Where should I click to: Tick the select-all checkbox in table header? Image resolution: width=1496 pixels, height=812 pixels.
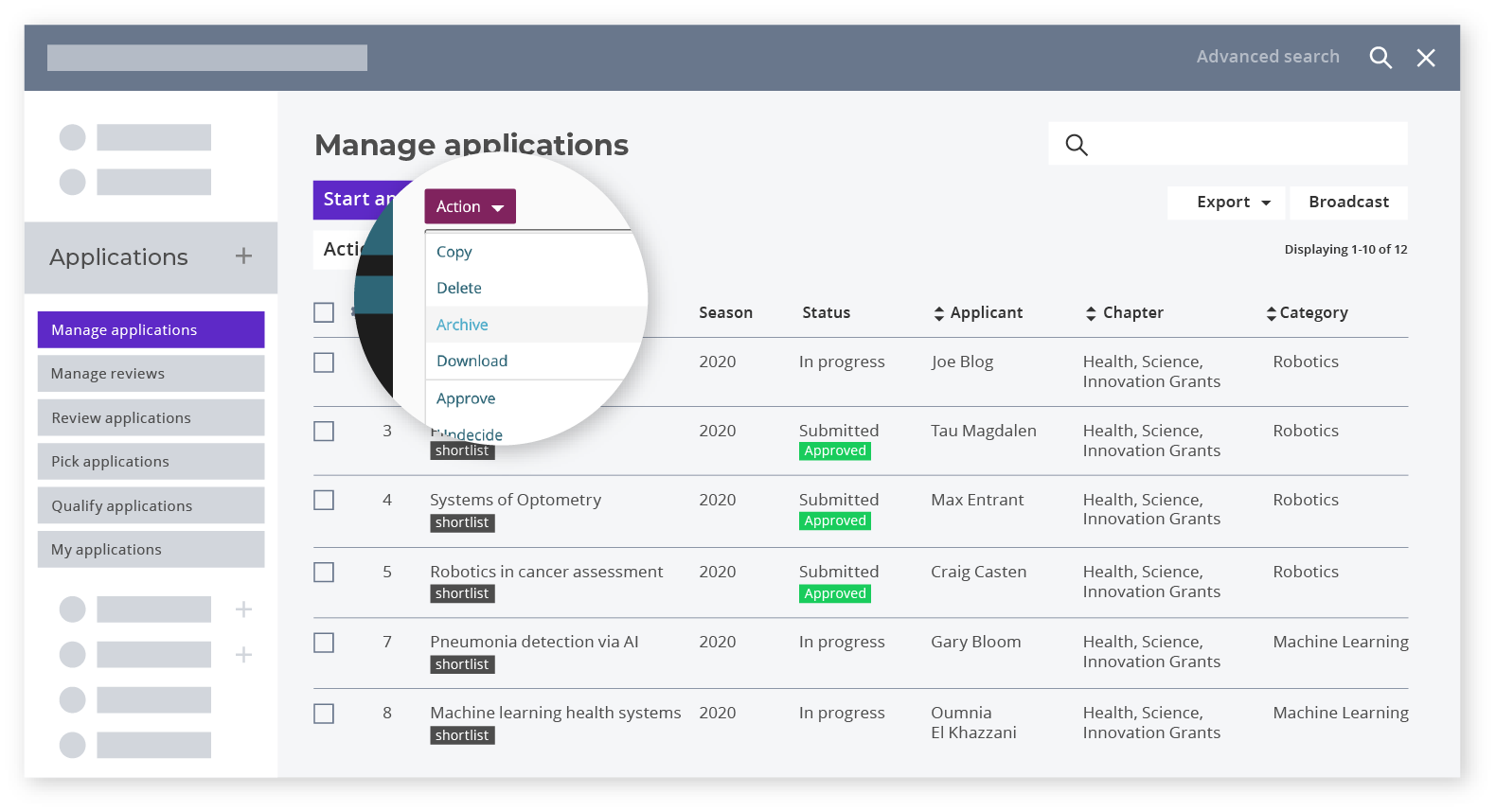point(324,312)
